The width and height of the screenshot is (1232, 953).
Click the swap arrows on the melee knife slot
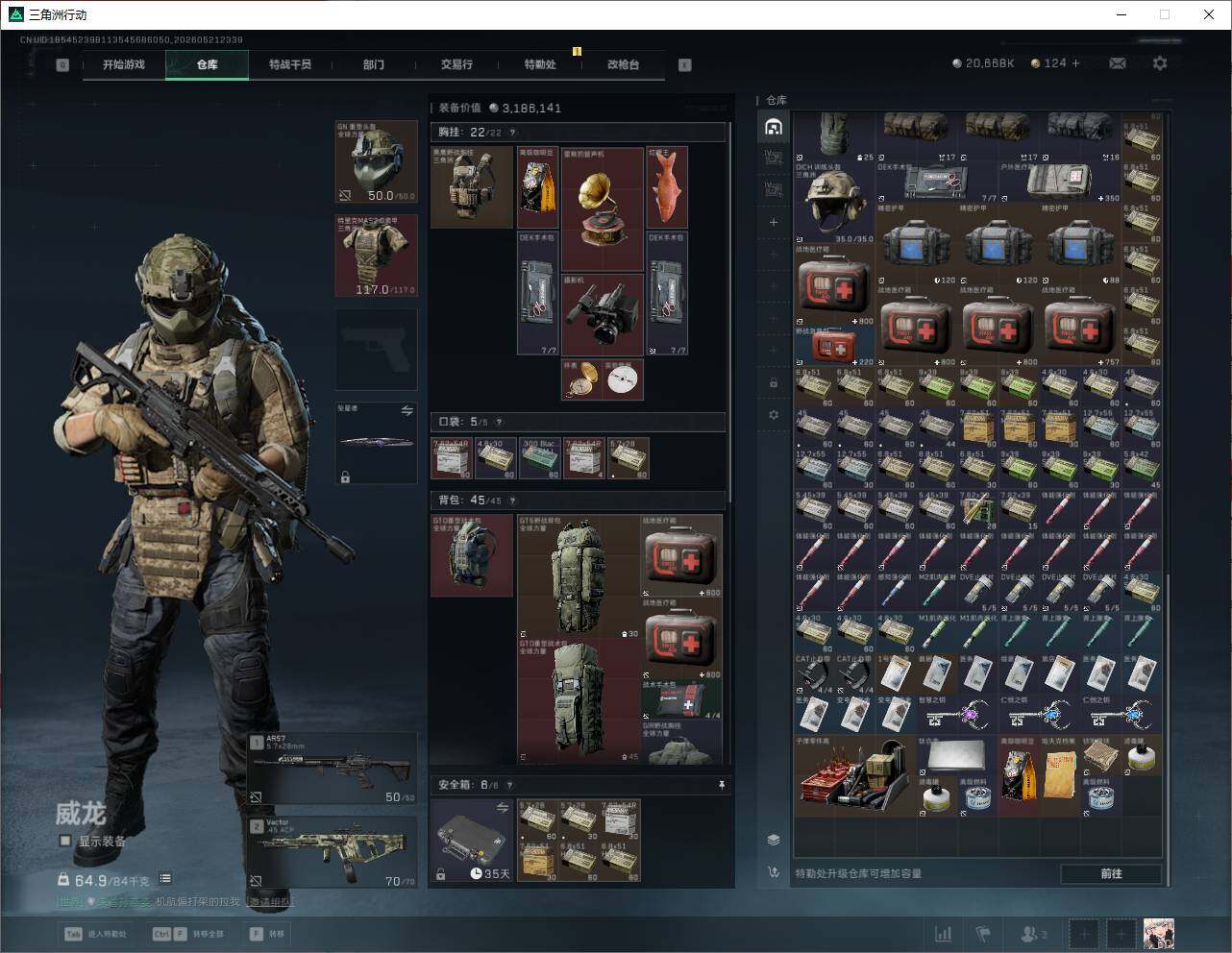coord(407,410)
